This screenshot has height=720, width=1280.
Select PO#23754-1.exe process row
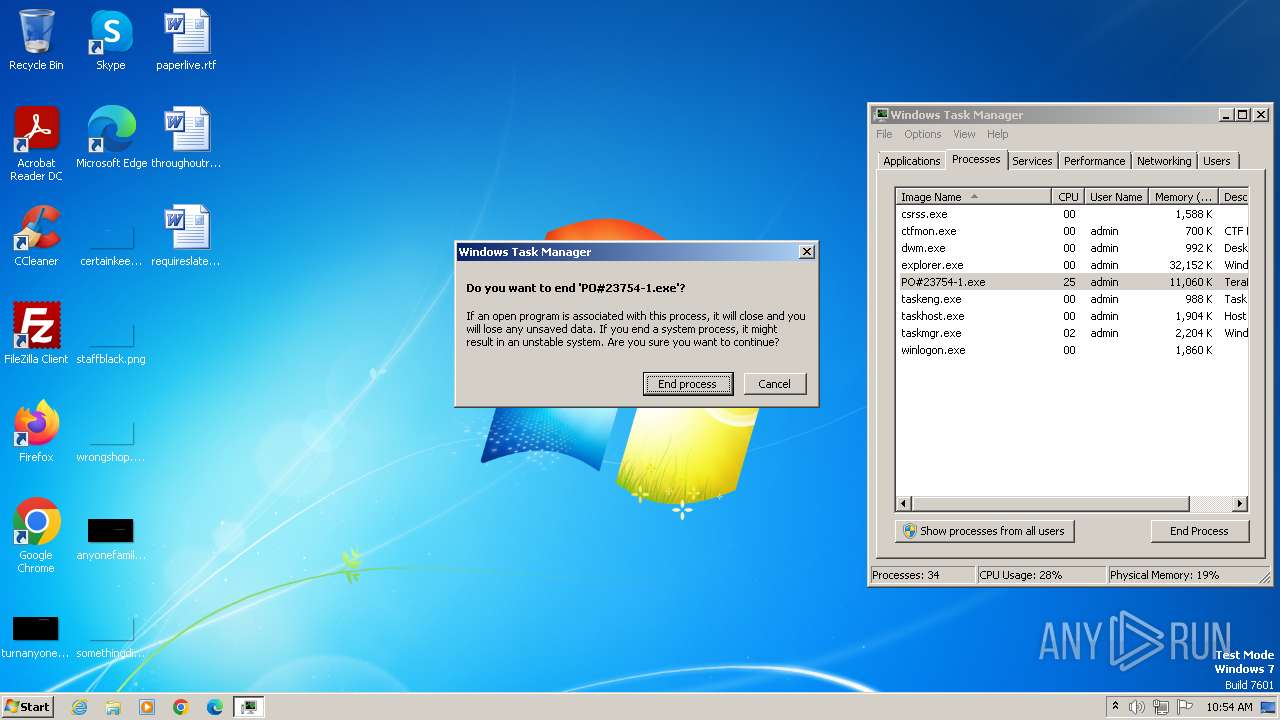pyautogui.click(x=1072, y=282)
